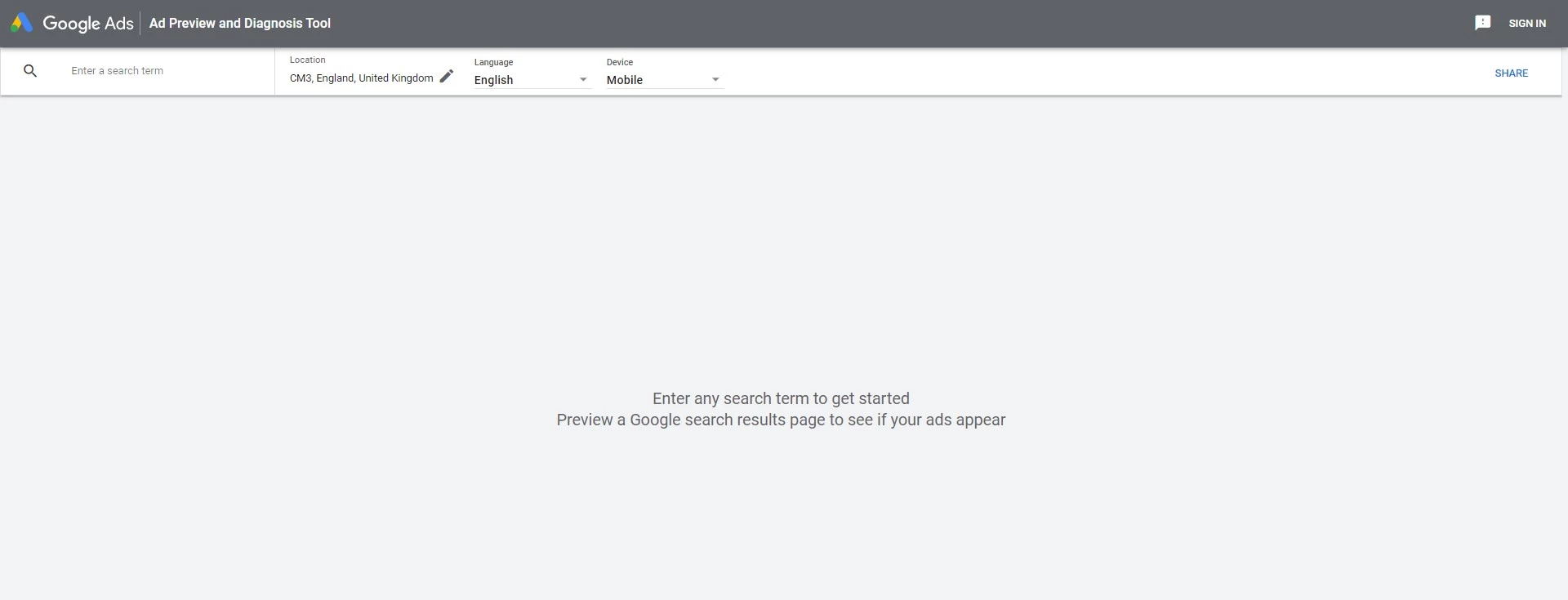Focus the 'Enter a search term' field
Viewport: 1568px width, 600px height.
coord(163,71)
